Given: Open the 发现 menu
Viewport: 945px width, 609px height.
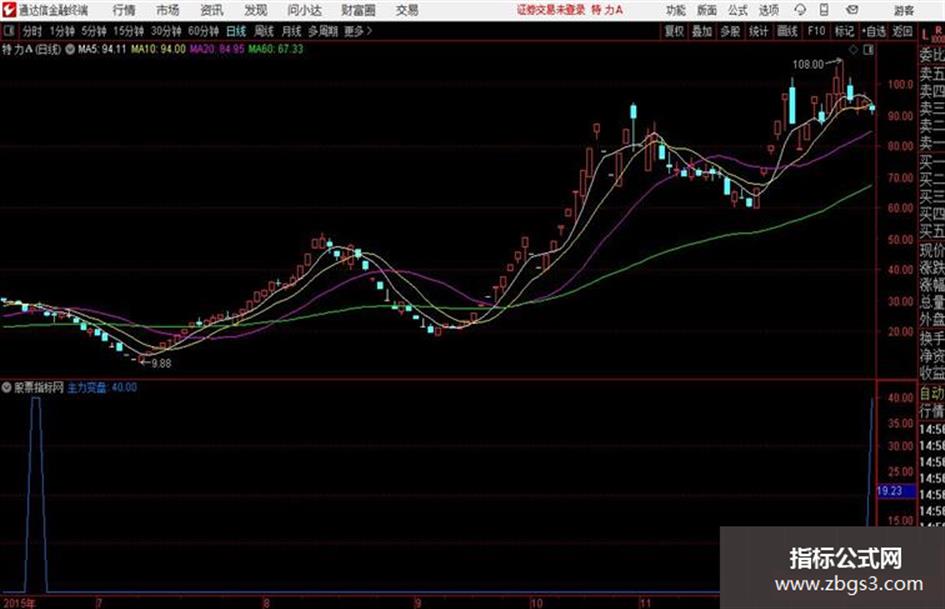Looking at the screenshot, I should [x=256, y=10].
